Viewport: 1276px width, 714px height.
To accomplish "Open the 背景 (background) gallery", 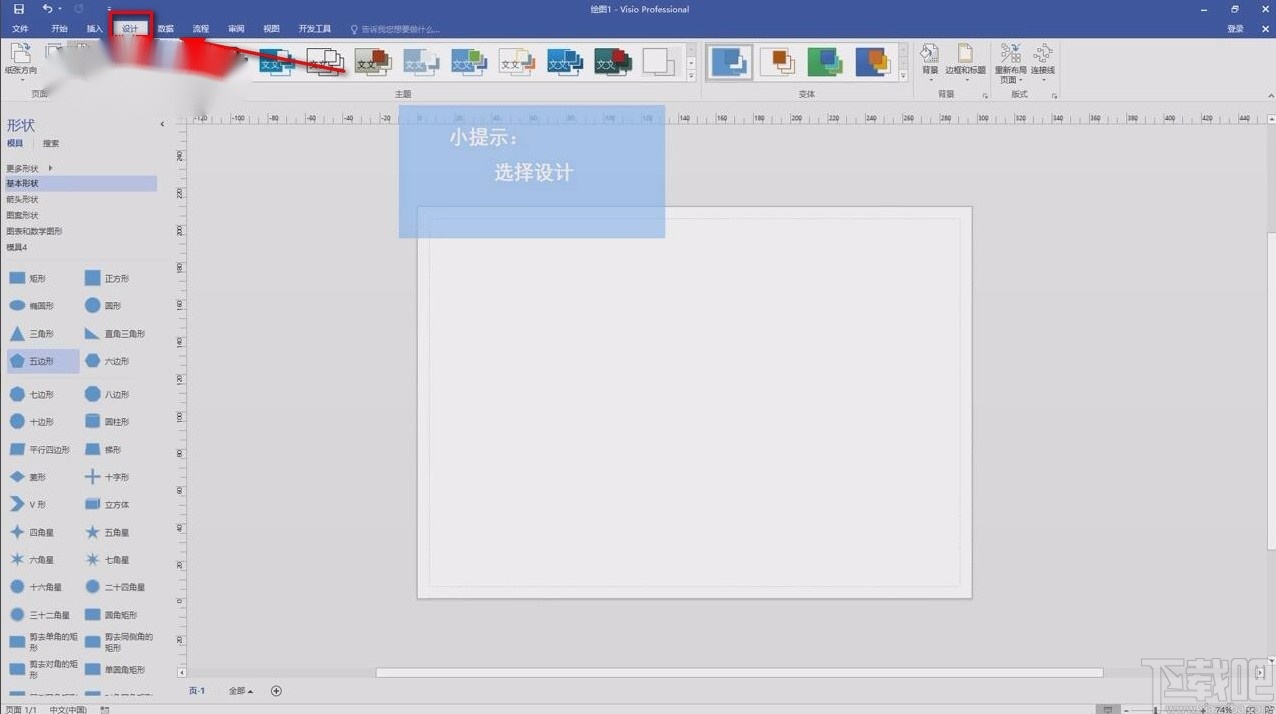I will 930,62.
